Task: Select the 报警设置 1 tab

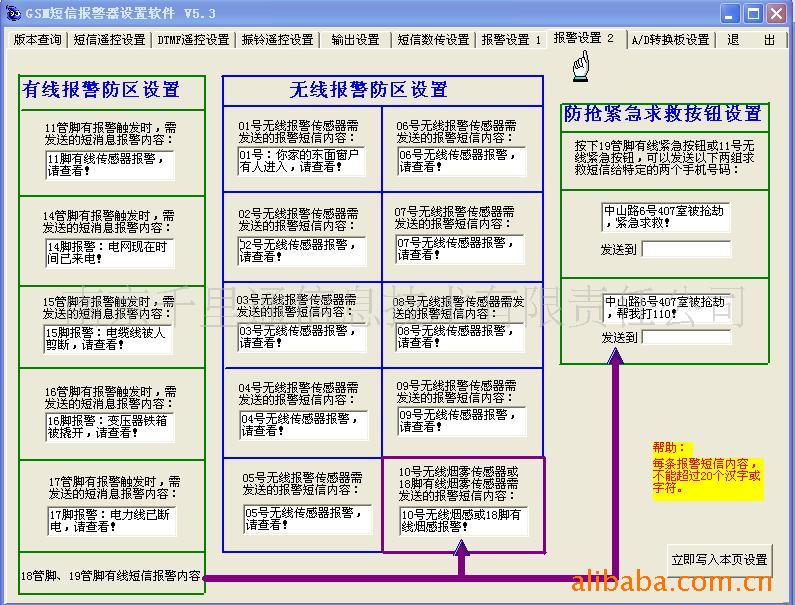Action: click(x=511, y=40)
